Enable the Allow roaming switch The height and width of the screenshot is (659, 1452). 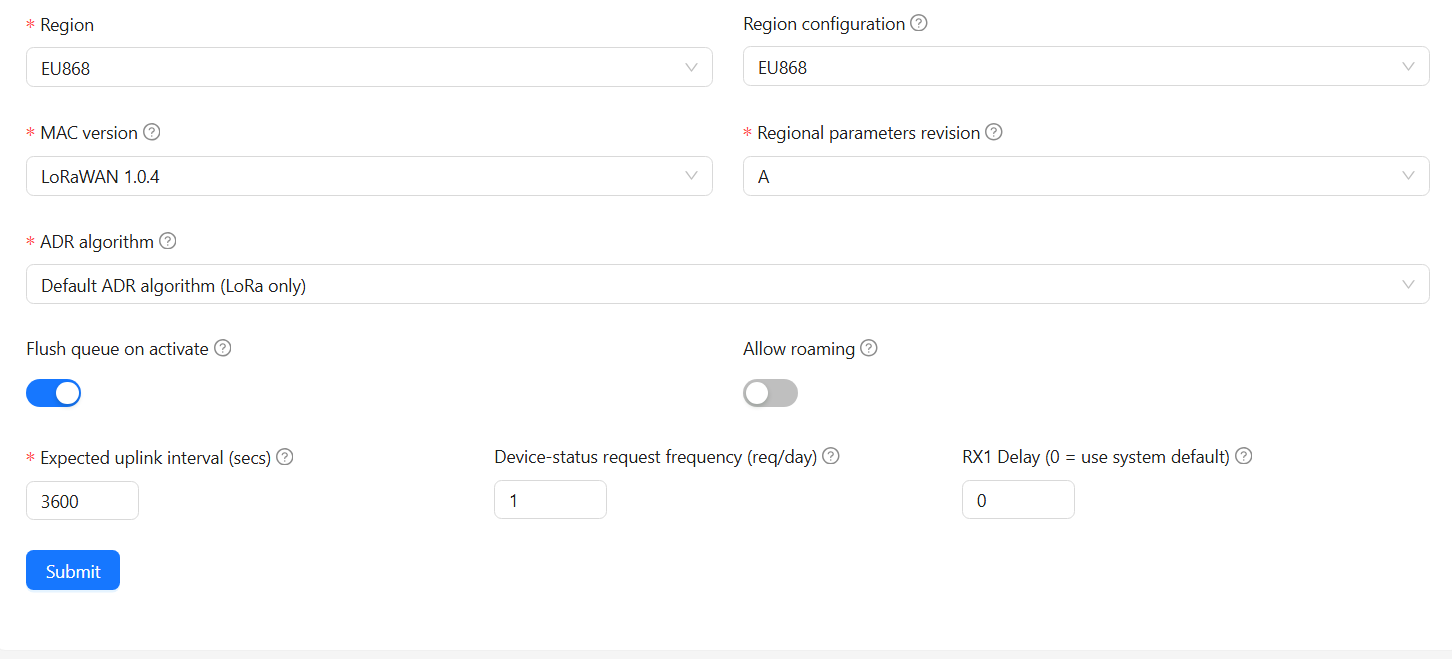[x=770, y=393]
